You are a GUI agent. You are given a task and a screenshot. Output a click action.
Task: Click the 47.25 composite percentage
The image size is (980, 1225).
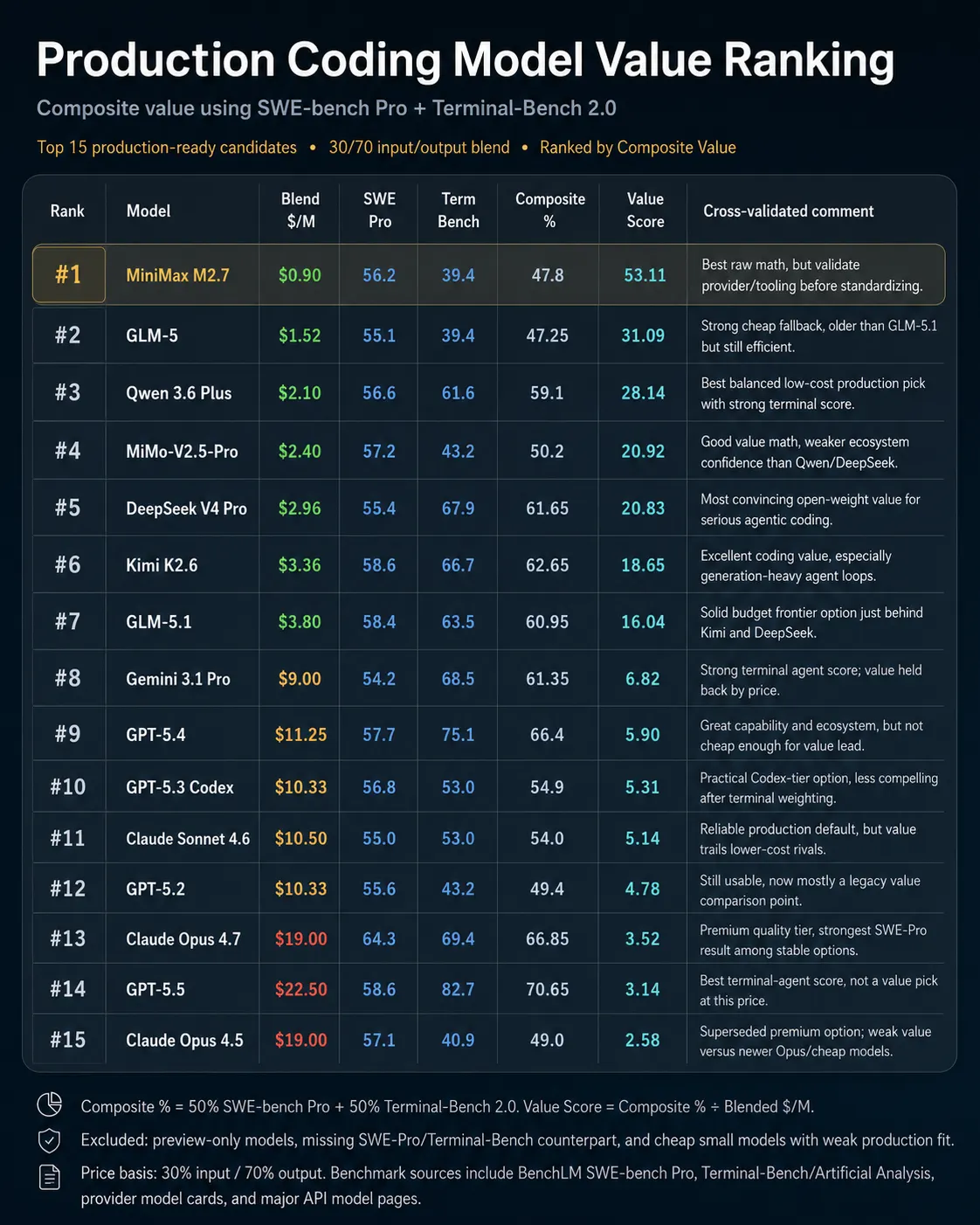547,336
